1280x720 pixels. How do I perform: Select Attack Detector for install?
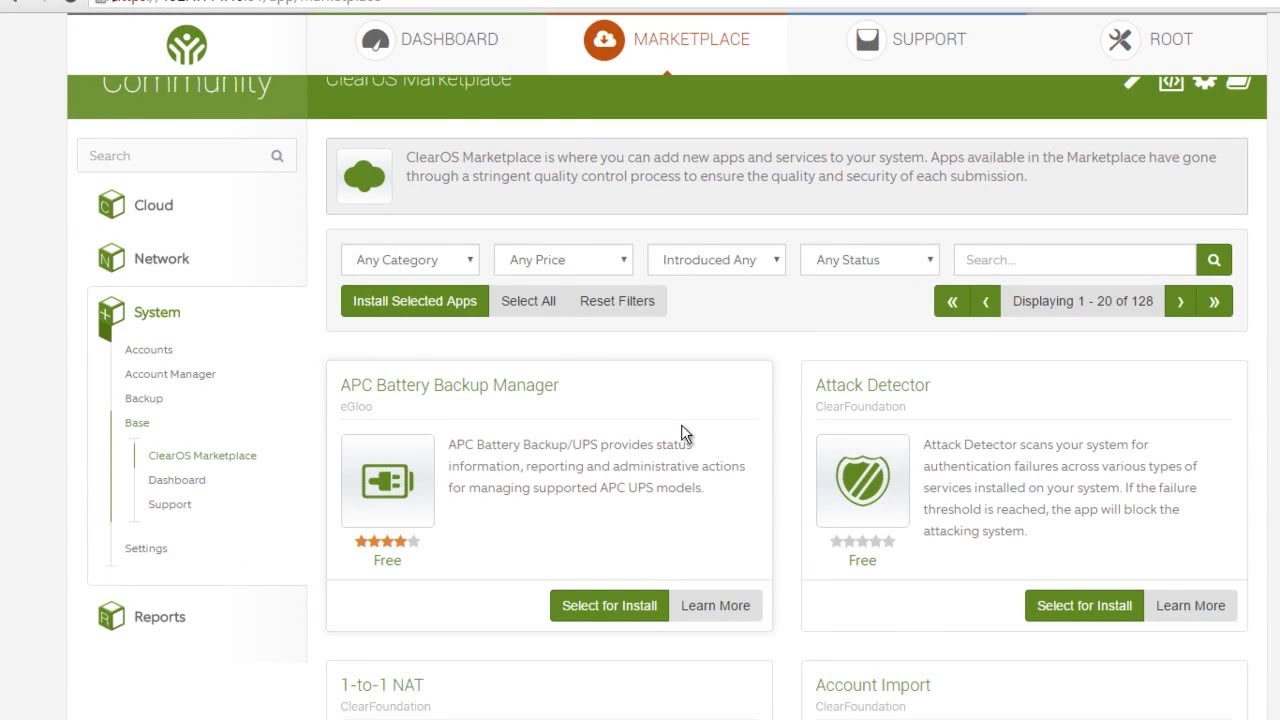click(x=1084, y=605)
